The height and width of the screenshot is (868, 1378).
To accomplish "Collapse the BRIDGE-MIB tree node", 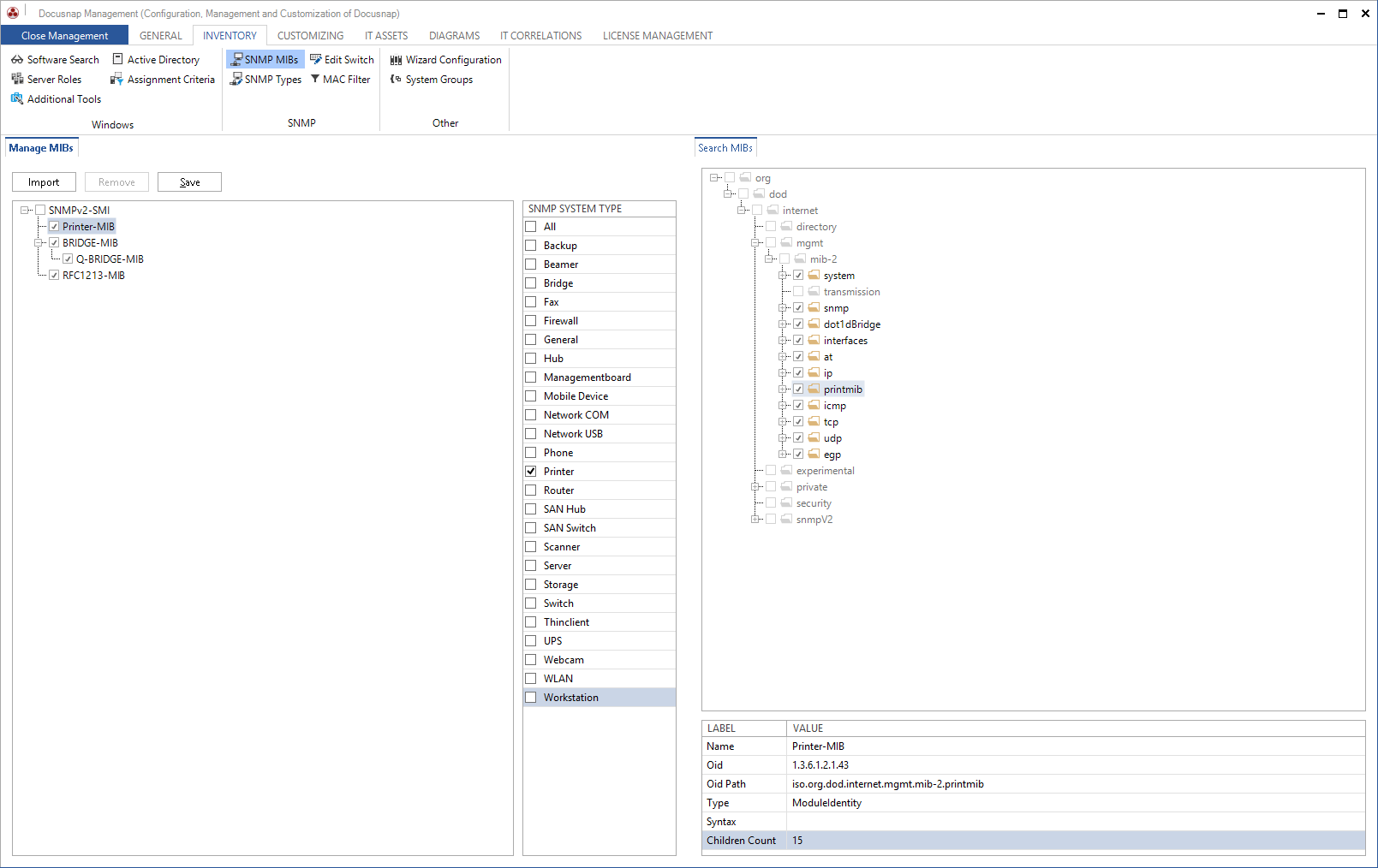I will (x=39, y=242).
